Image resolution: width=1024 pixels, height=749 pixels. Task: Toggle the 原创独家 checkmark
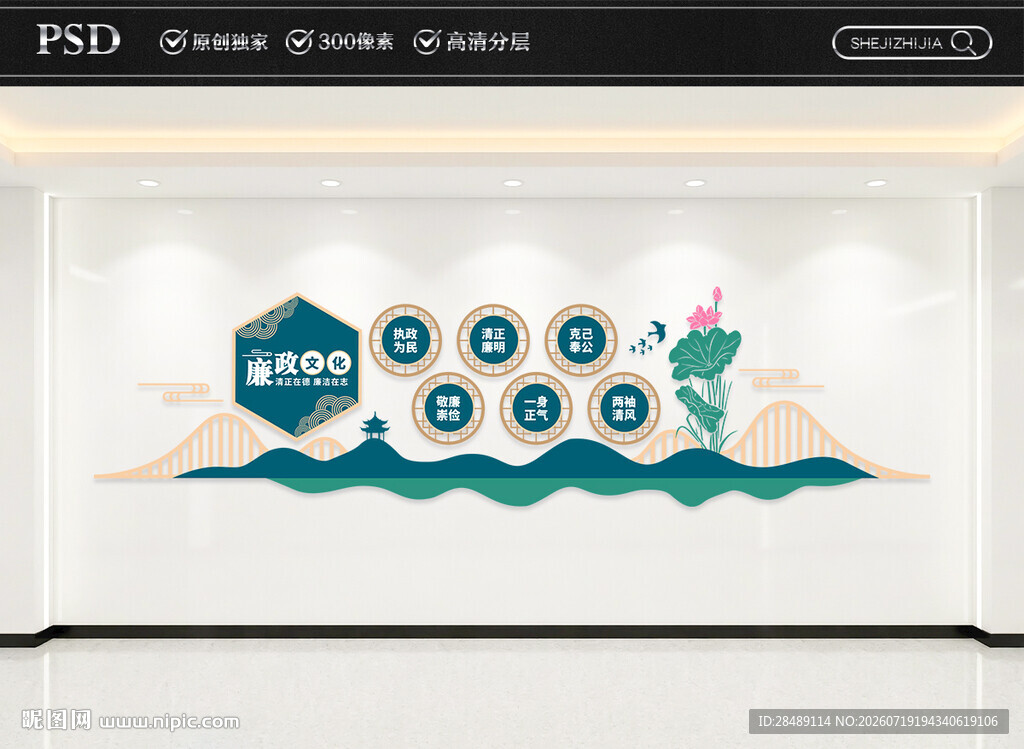[173, 42]
